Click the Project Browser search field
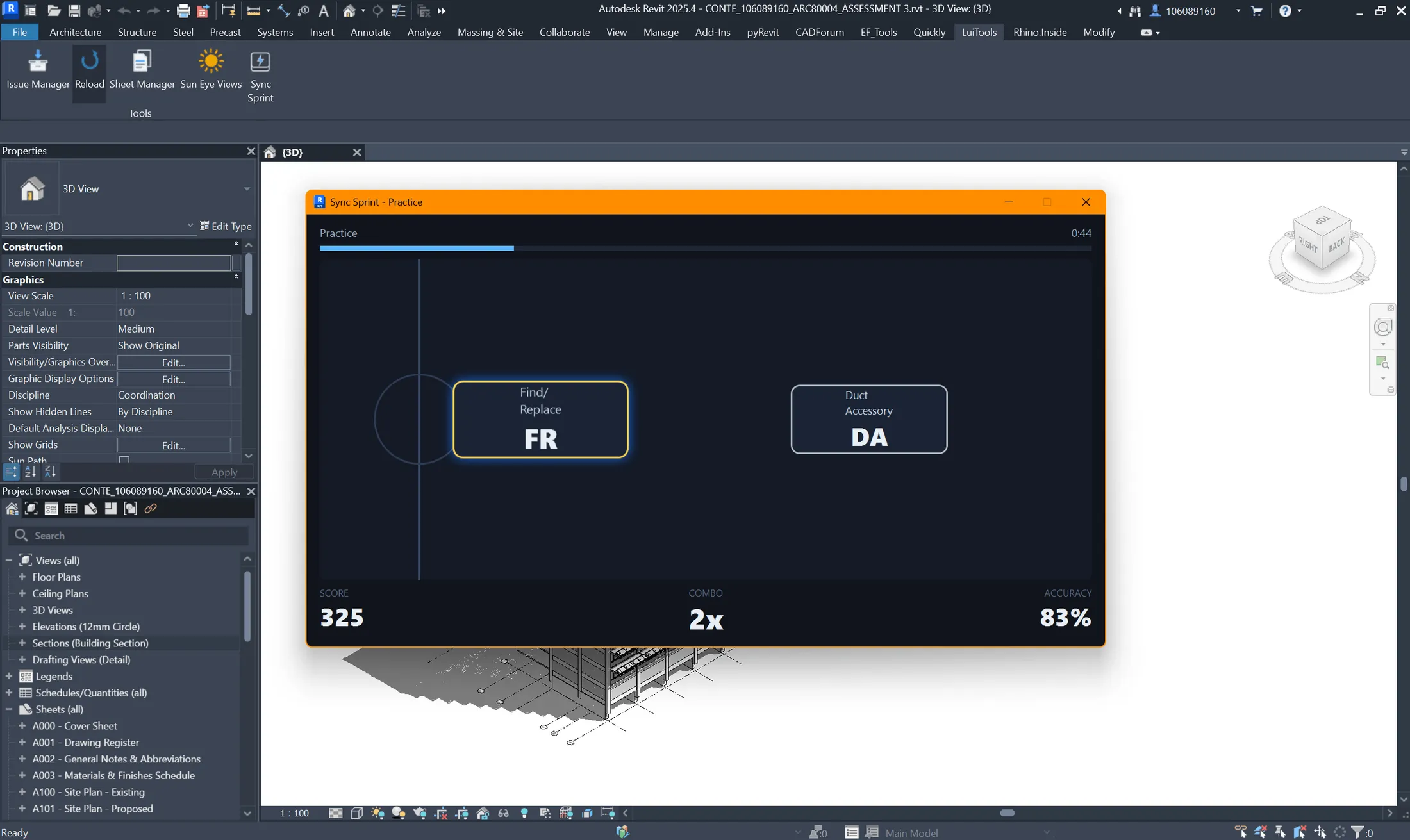 [x=129, y=536]
